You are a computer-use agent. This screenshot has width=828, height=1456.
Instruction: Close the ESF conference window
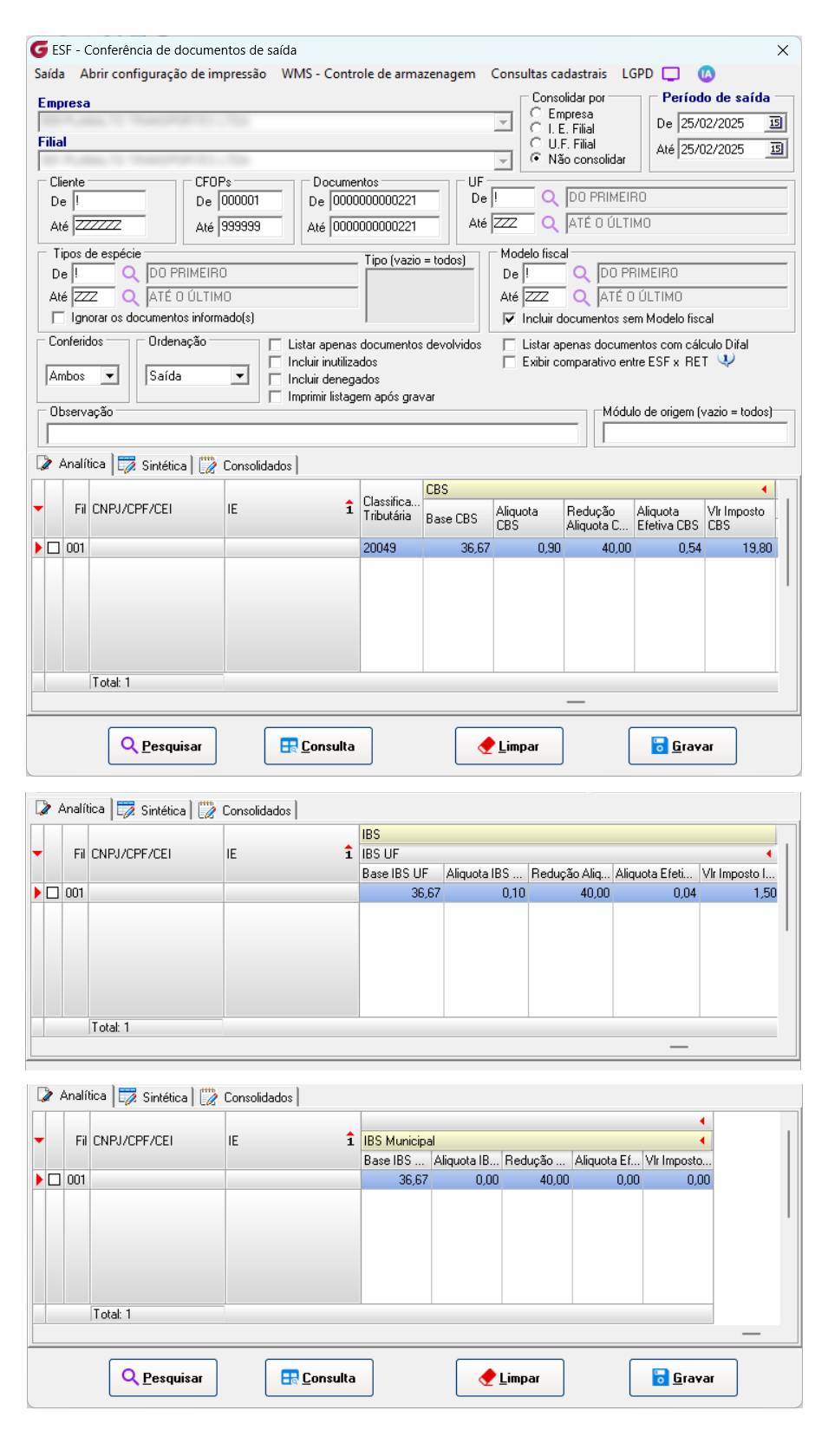pyautogui.click(x=783, y=50)
